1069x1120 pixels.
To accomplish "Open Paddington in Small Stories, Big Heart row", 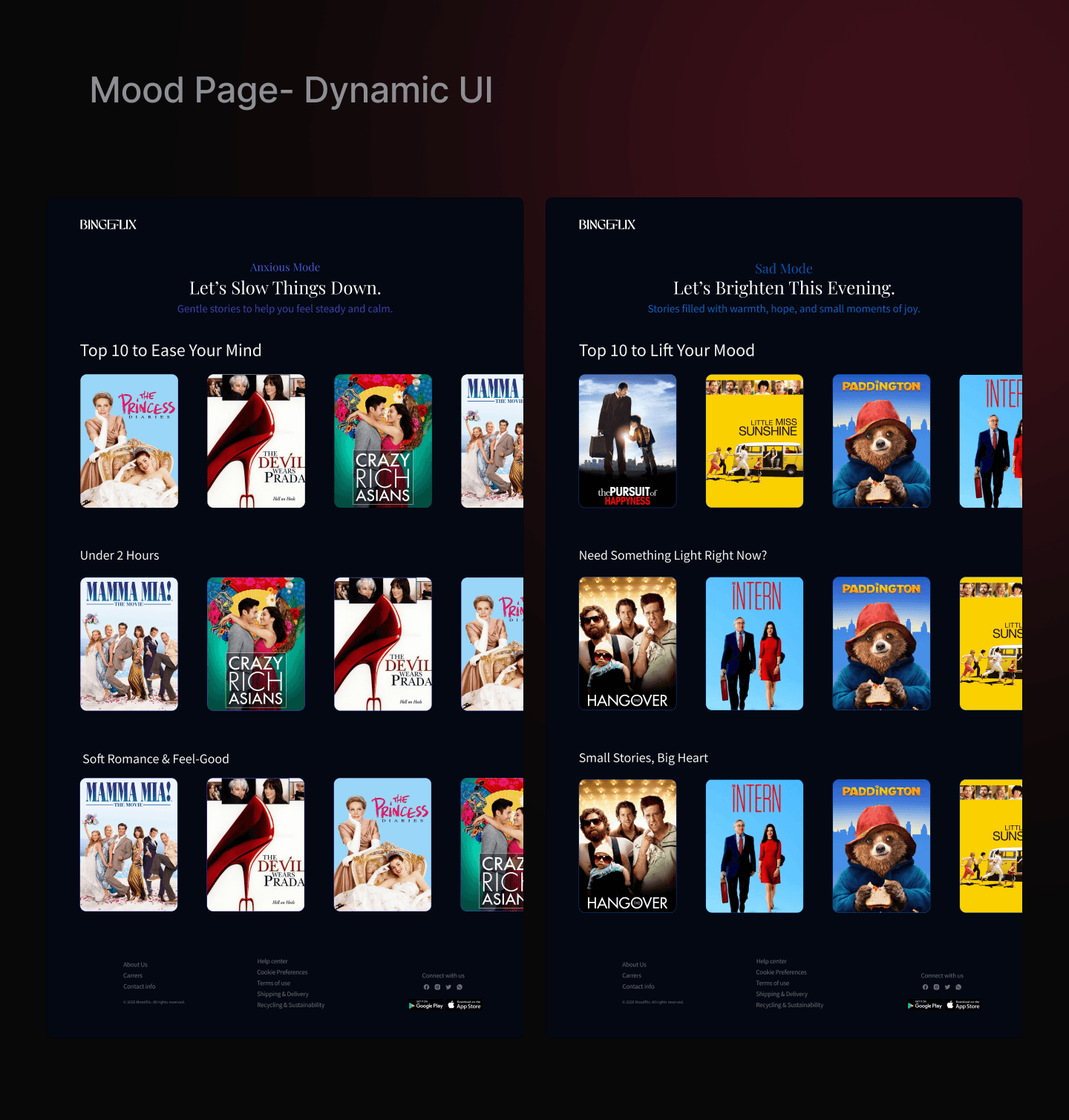I will coord(882,846).
